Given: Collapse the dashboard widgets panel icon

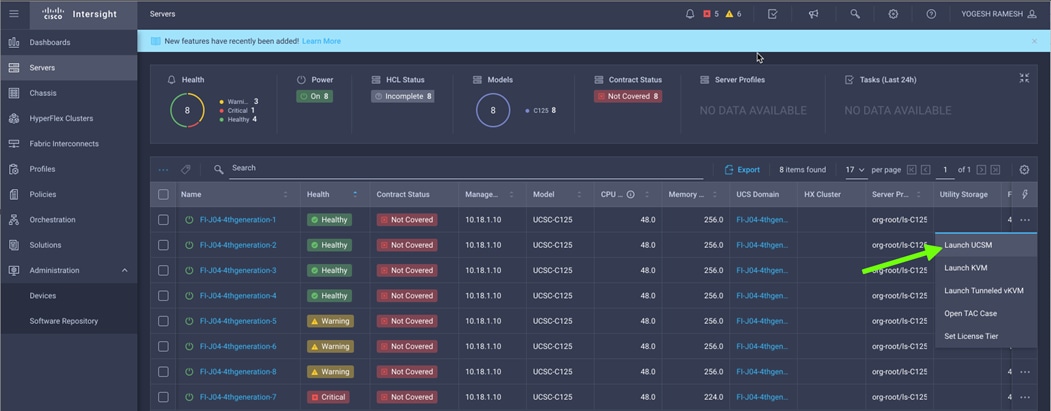Looking at the screenshot, I should click(1024, 78).
